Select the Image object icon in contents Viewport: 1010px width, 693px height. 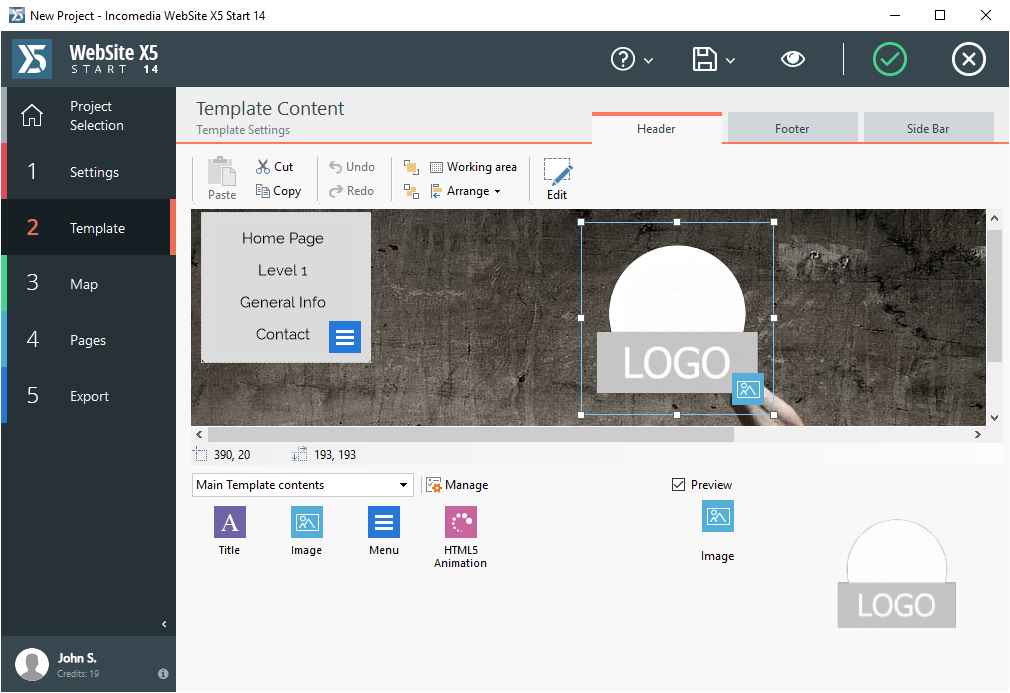click(x=306, y=522)
